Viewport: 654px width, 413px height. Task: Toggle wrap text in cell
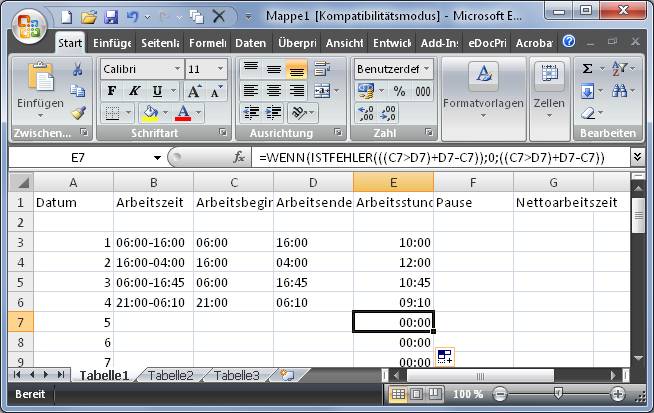pos(322,68)
